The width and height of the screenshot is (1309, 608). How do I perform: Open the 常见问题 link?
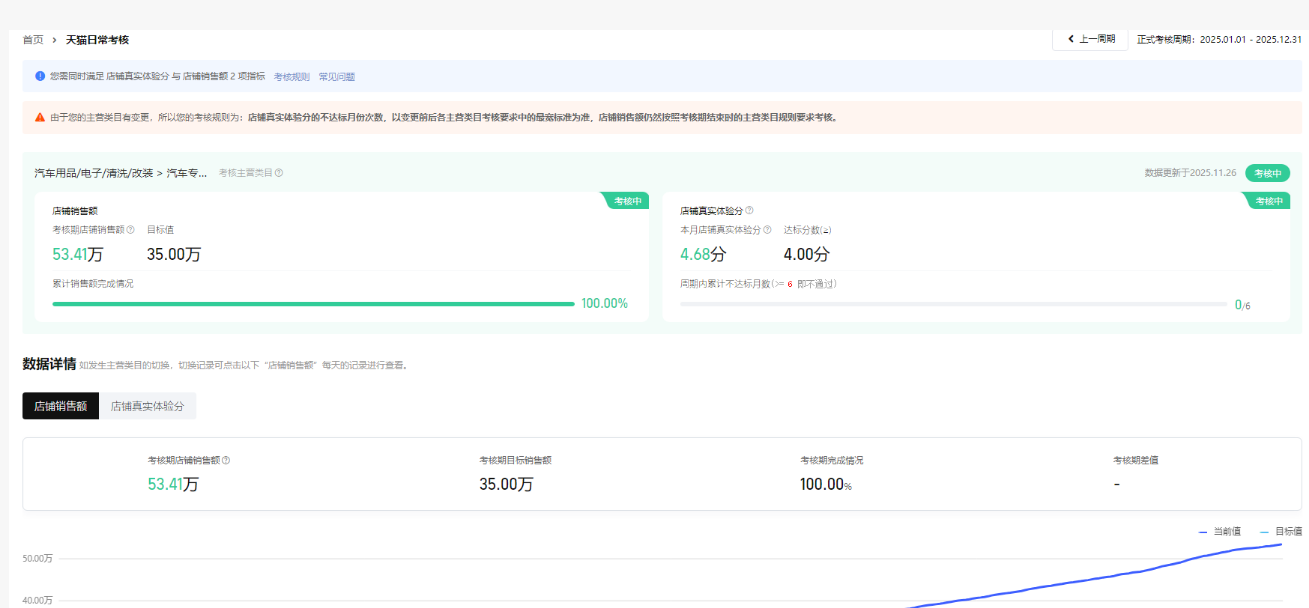coord(337,77)
